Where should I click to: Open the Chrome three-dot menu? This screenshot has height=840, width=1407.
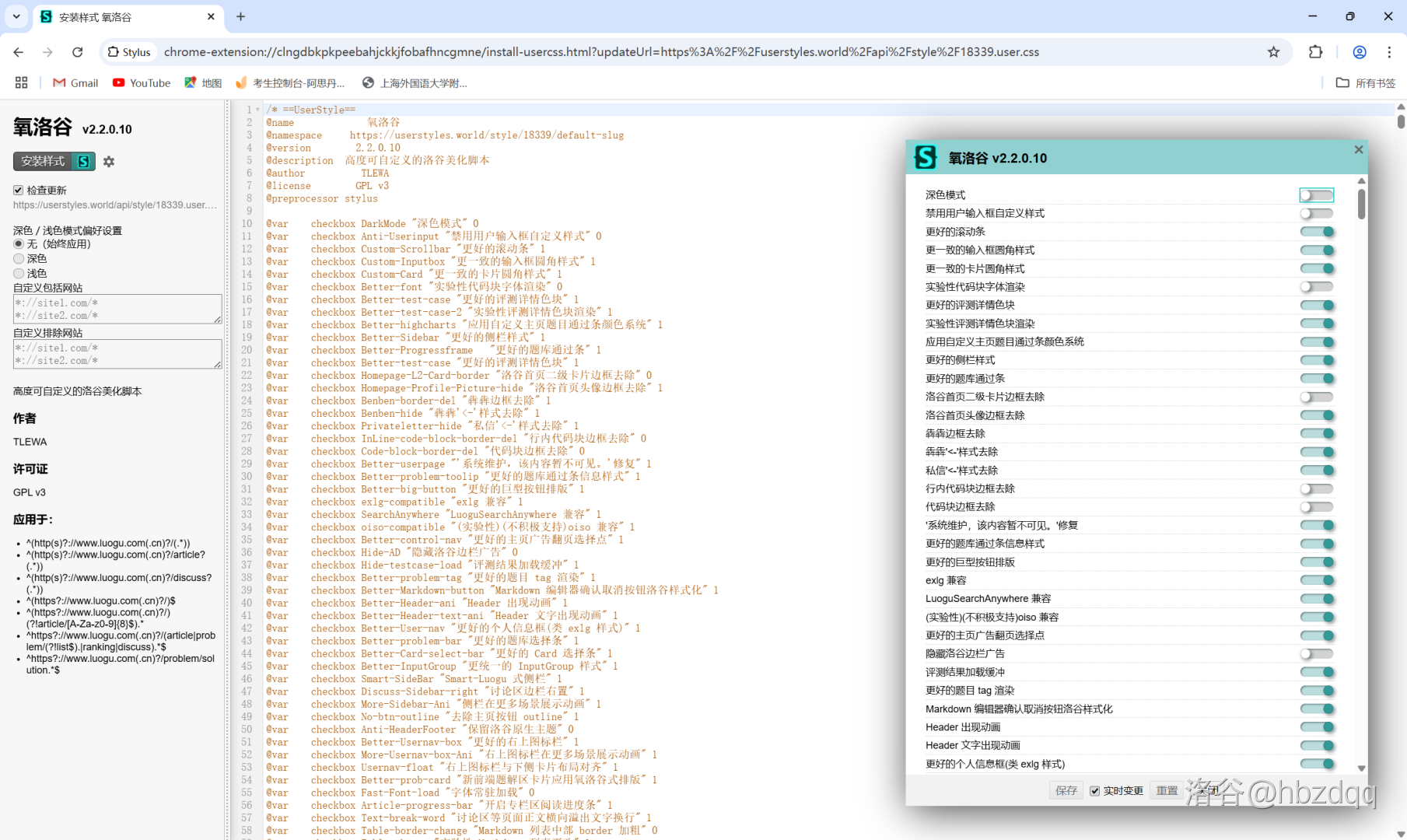pyautogui.click(x=1388, y=52)
